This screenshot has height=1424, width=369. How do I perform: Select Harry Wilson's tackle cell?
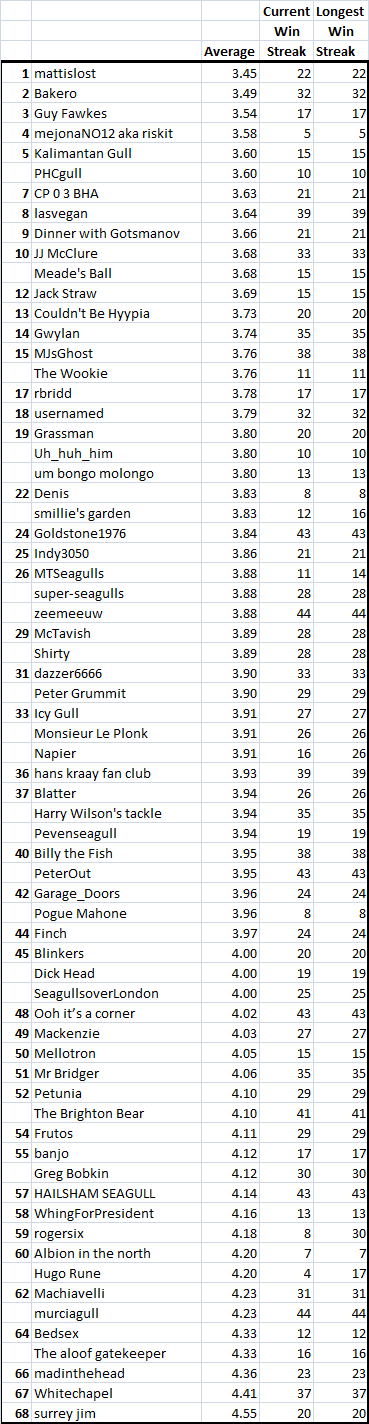(x=116, y=813)
